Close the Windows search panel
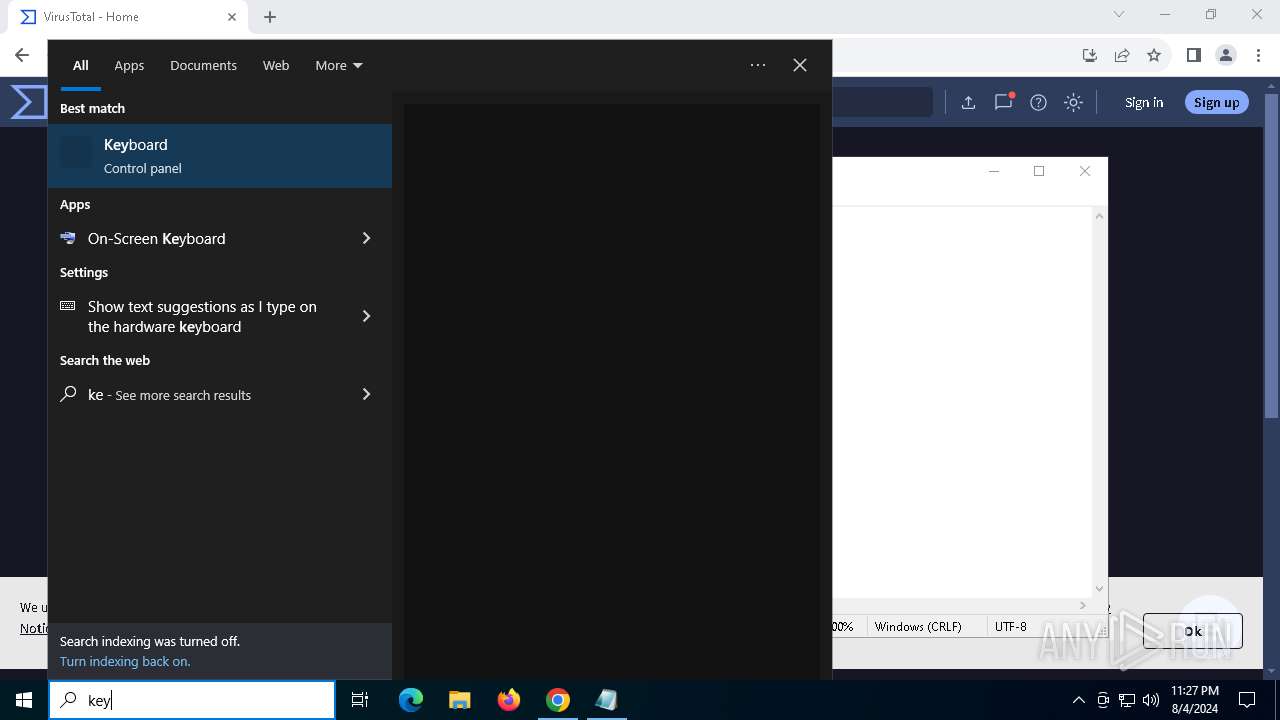Image resolution: width=1280 pixels, height=720 pixels. [x=800, y=65]
